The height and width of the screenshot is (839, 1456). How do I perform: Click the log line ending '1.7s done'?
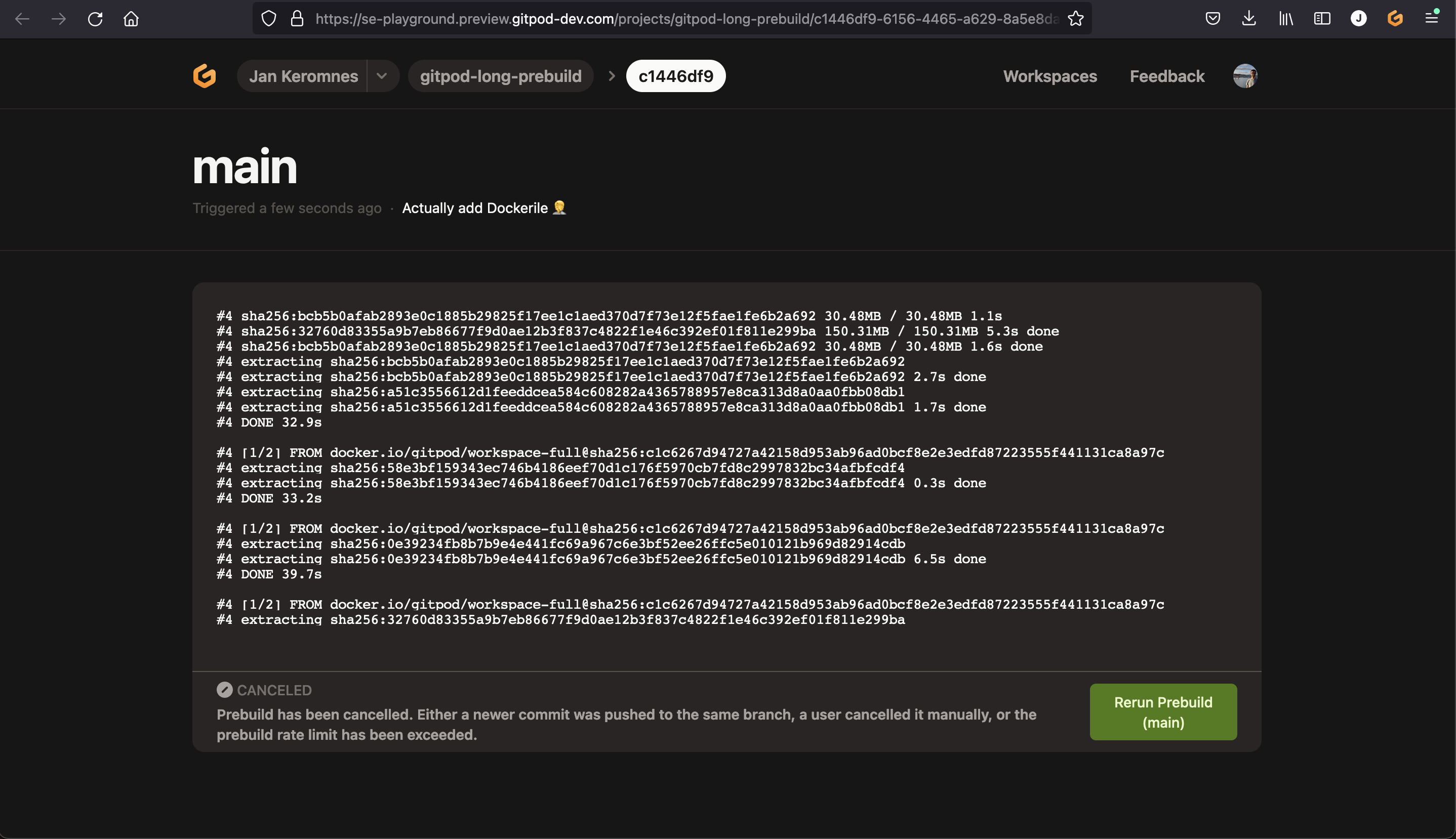[x=601, y=407]
